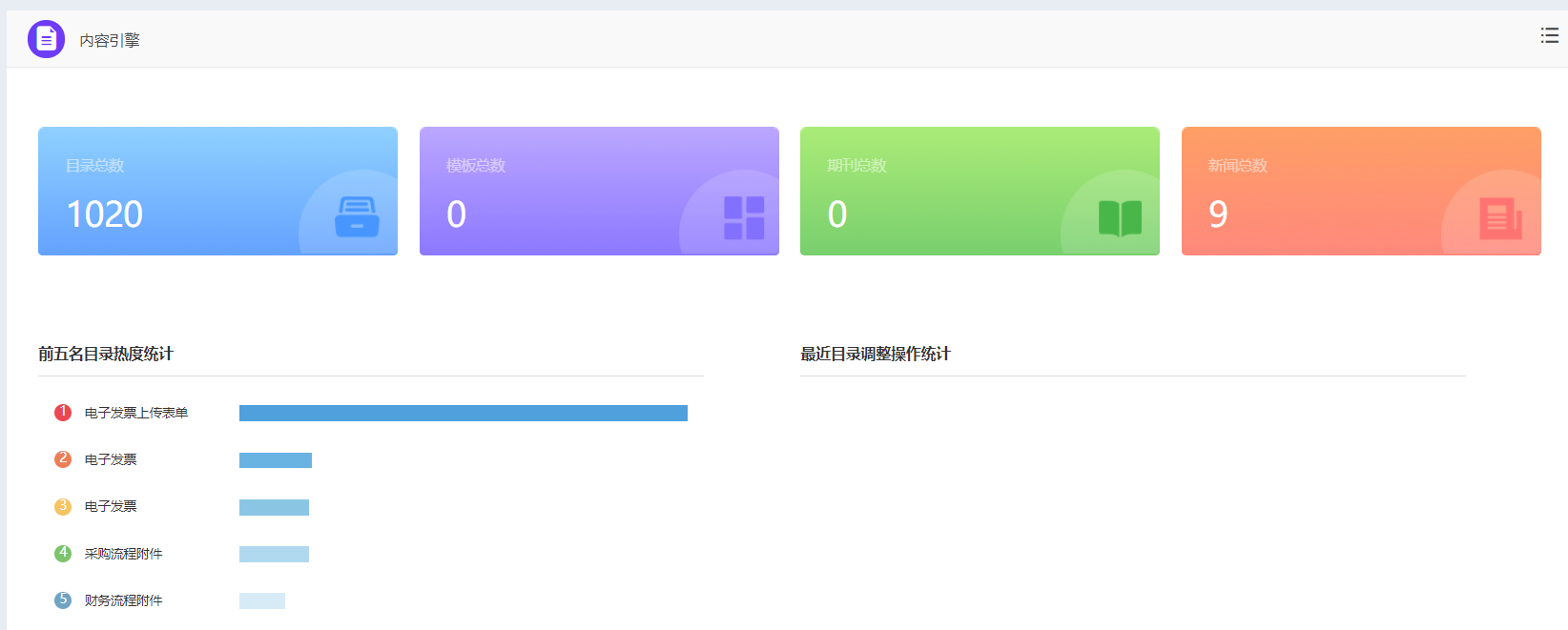The image size is (1568, 630).
Task: Open the list menu icon in header
Action: 1550,35
